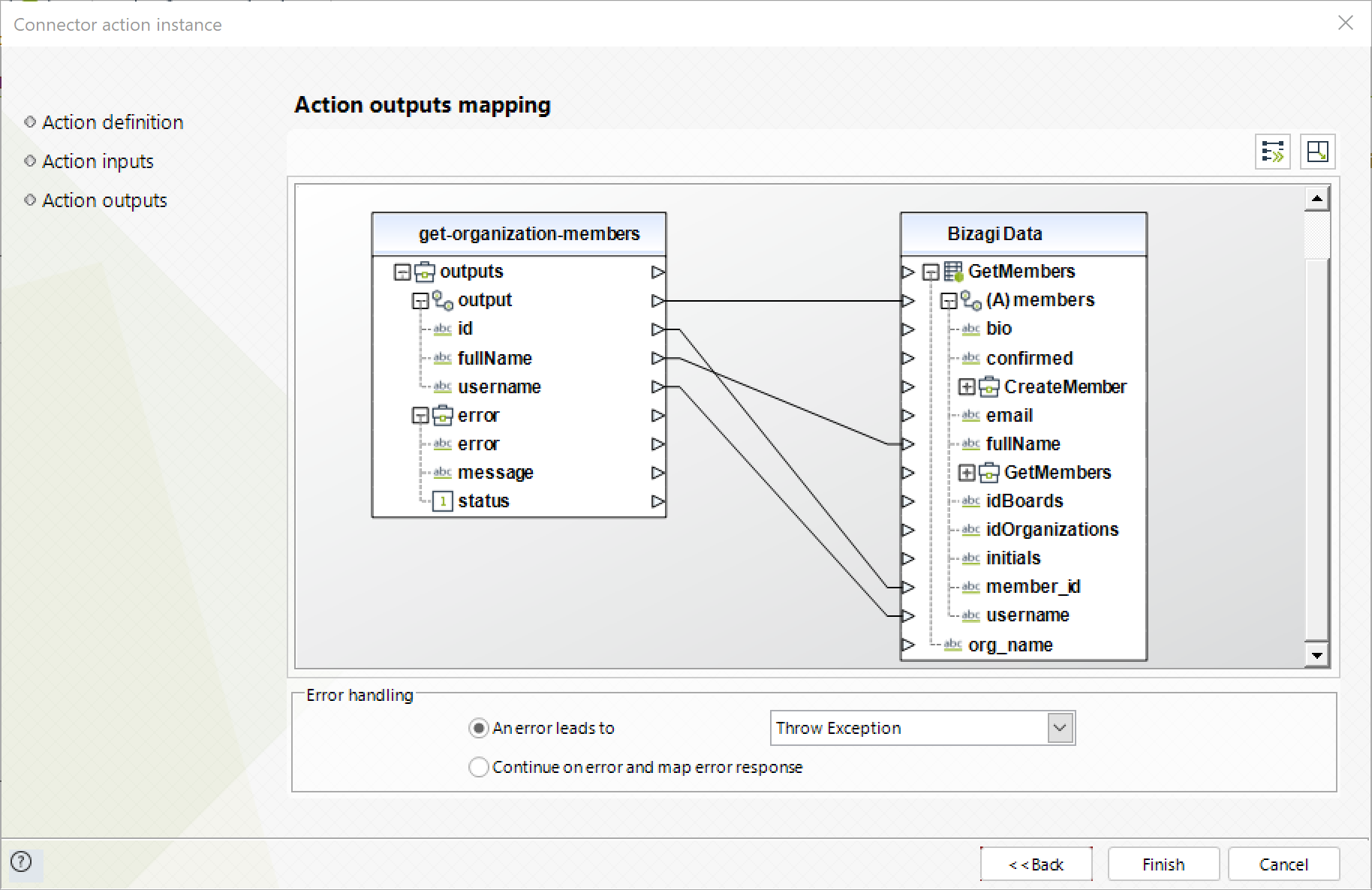The width and height of the screenshot is (1372, 890).
Task: Collapse the output collection node
Action: (x=420, y=301)
